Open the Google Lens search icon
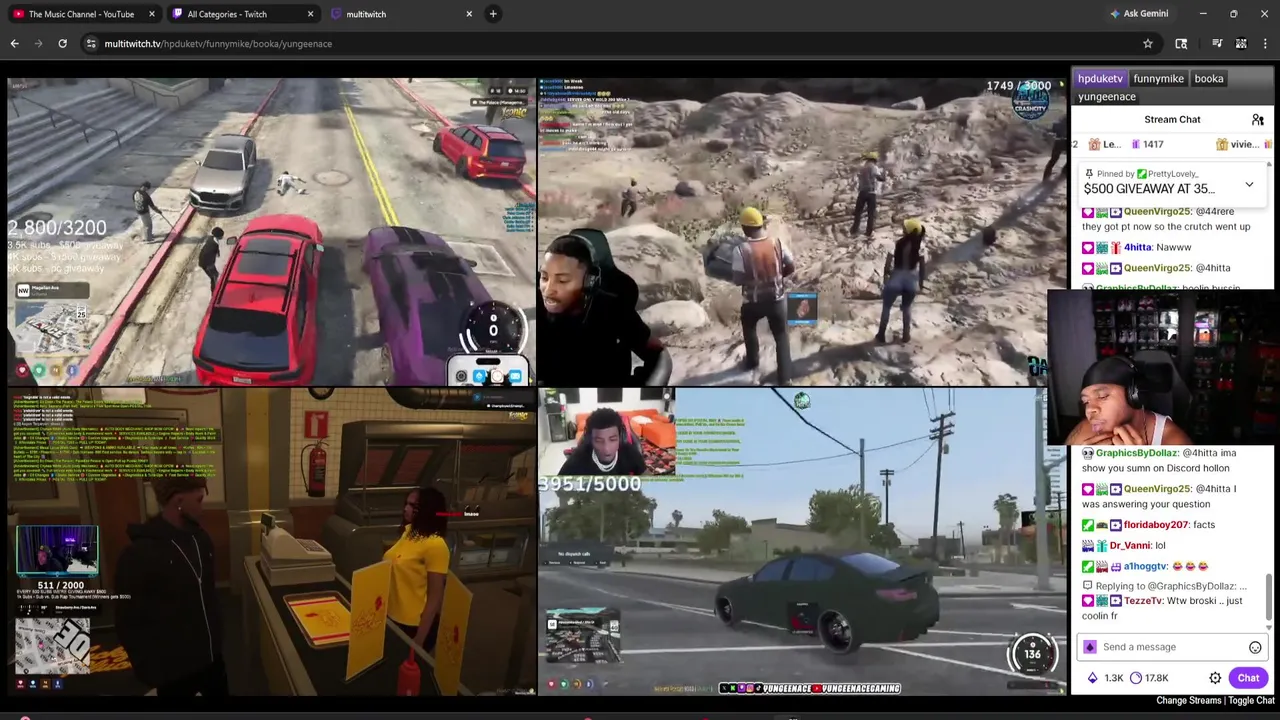Screen dimensions: 1280x720 pyautogui.click(x=1181, y=44)
